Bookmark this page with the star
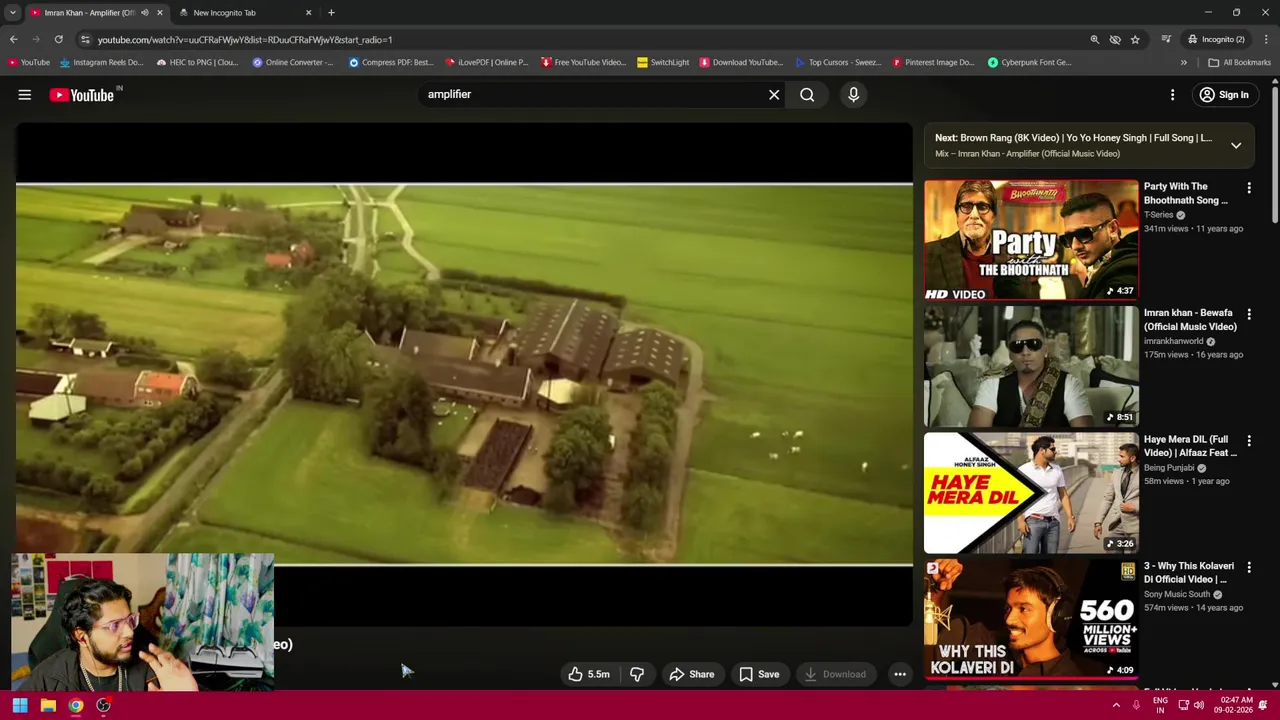Viewport: 1280px width, 720px height. [1135, 40]
